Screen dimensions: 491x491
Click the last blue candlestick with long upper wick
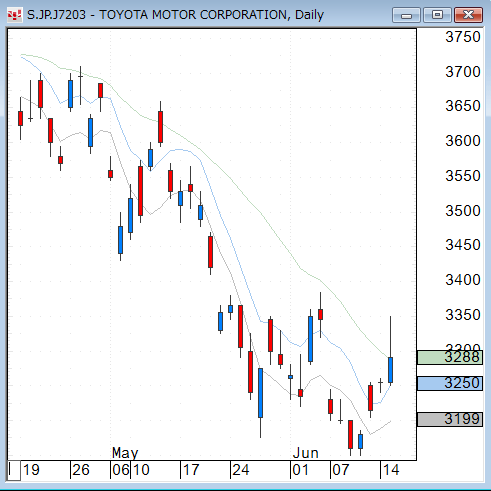pos(390,370)
